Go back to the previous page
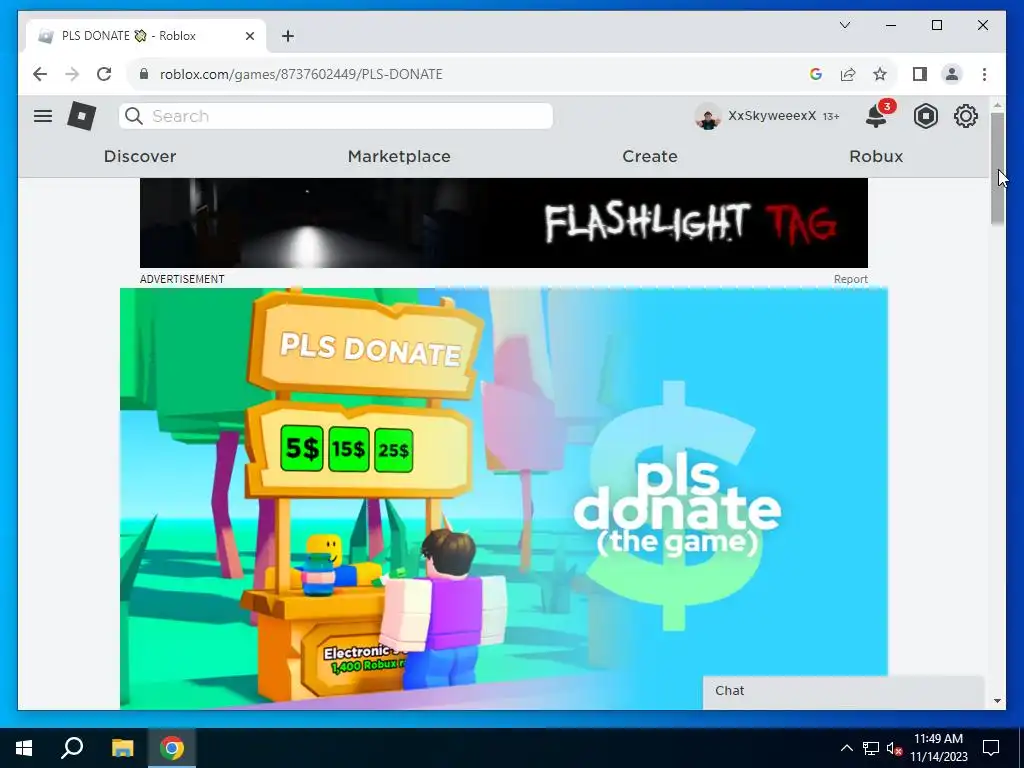Screen dimensions: 1024x768 (40, 74)
